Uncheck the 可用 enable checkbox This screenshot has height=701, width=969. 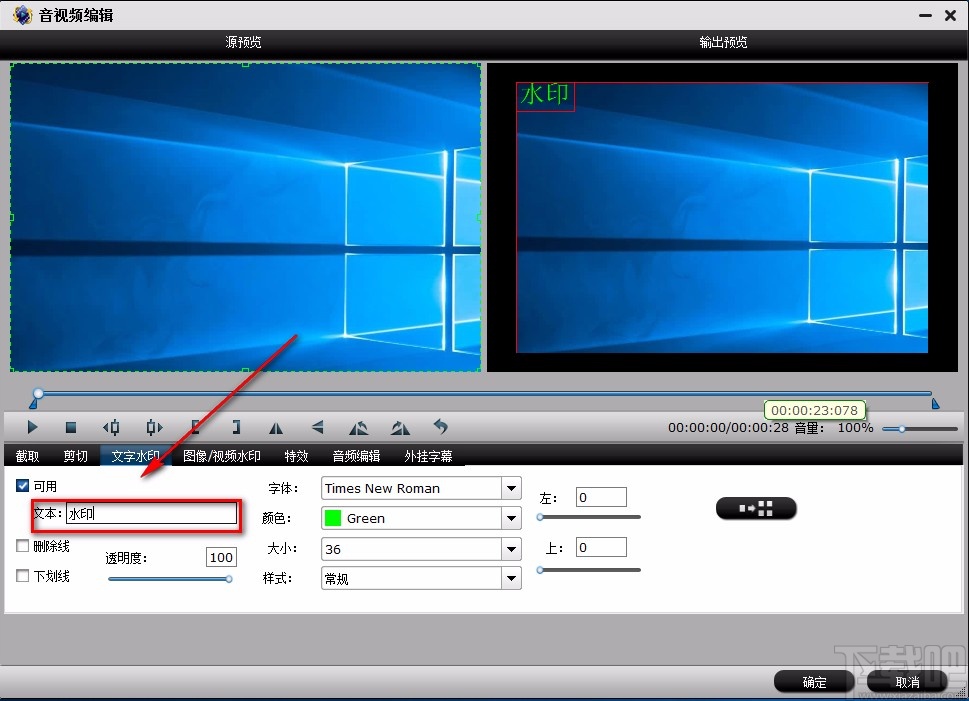tap(22, 486)
